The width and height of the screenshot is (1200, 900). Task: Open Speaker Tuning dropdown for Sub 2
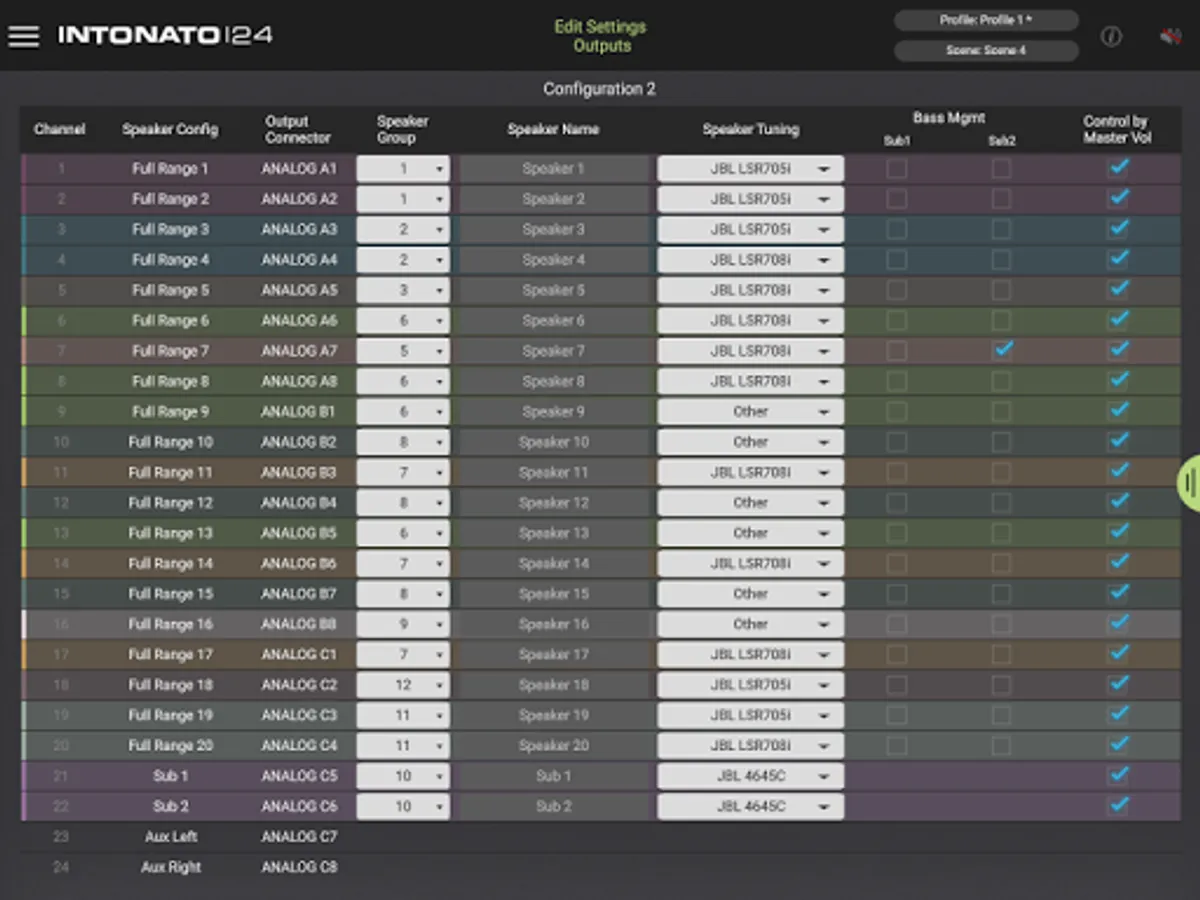tap(750, 806)
